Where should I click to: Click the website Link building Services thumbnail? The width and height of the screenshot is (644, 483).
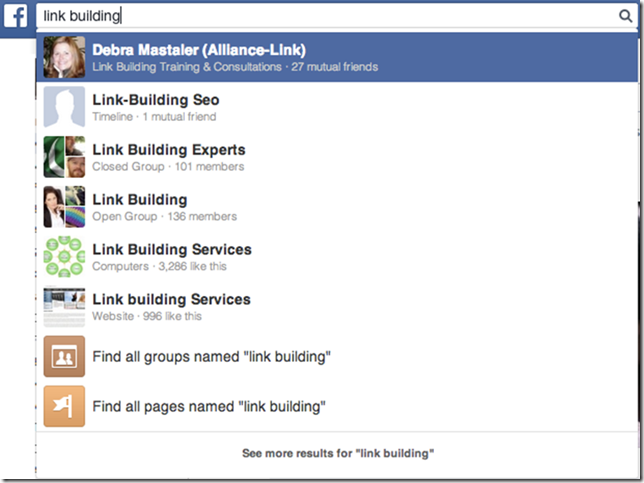click(x=64, y=307)
